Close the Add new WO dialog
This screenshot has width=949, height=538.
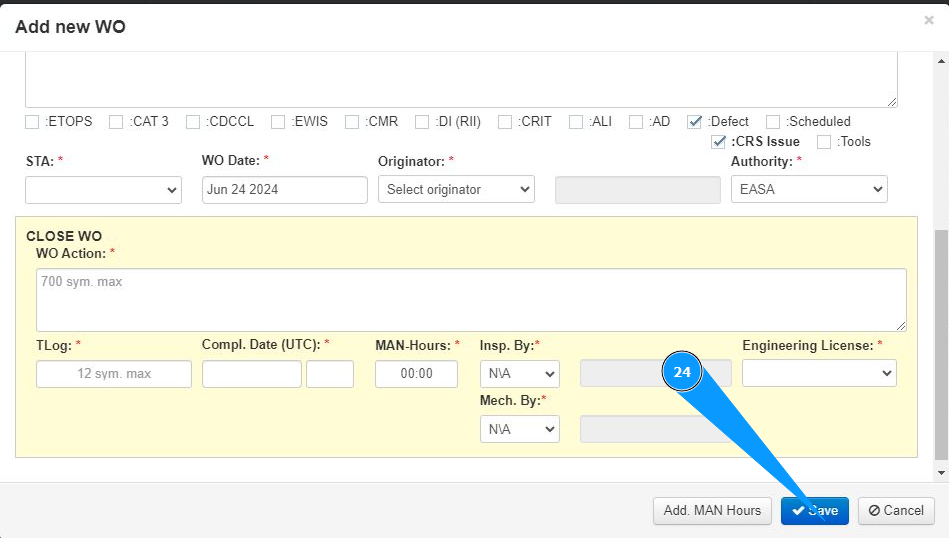click(x=929, y=20)
